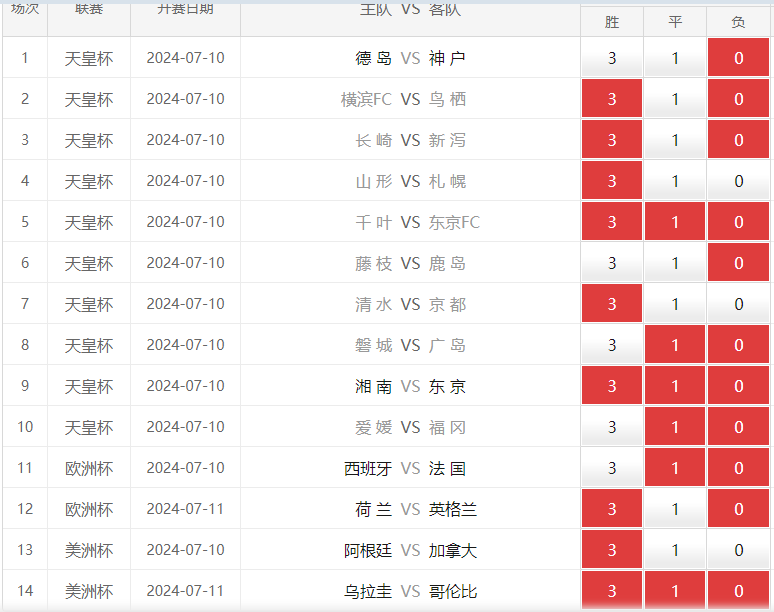
Task: Deselect win option 3 for 阿根廷 VS 加拿大
Action: 612,550
